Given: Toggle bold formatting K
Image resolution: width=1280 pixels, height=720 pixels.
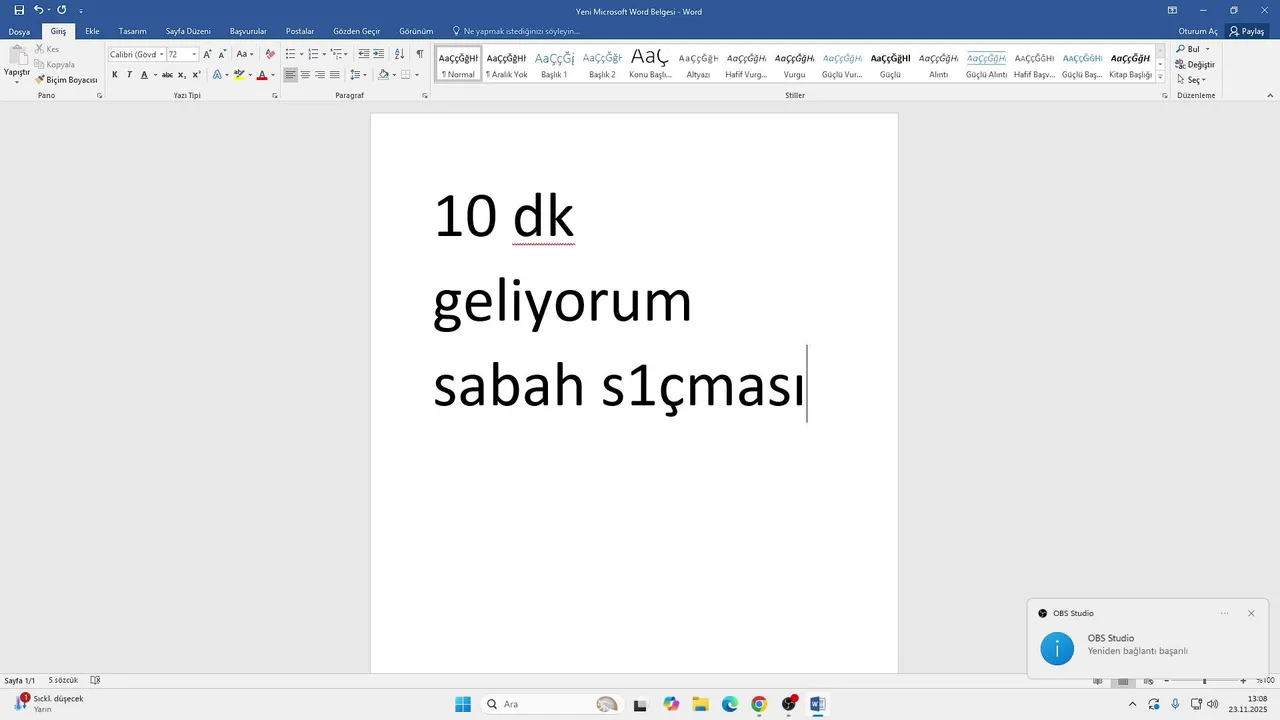Looking at the screenshot, I should point(115,75).
